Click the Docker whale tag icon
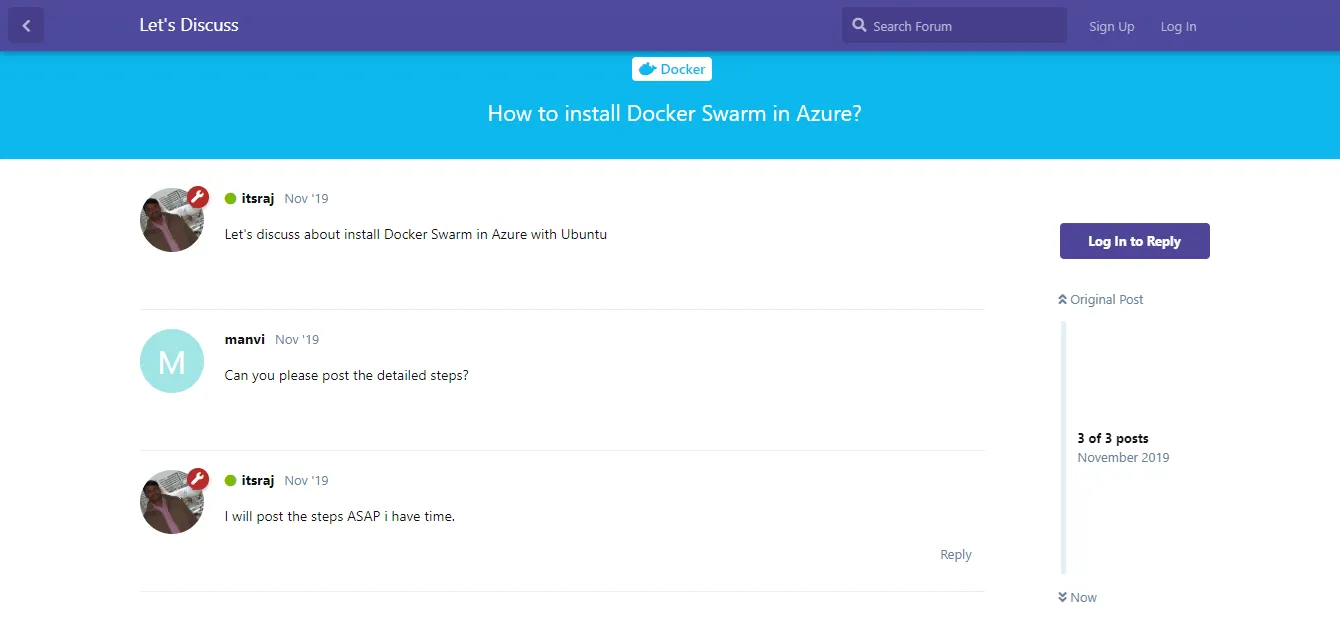The image size is (1340, 621). tap(648, 69)
